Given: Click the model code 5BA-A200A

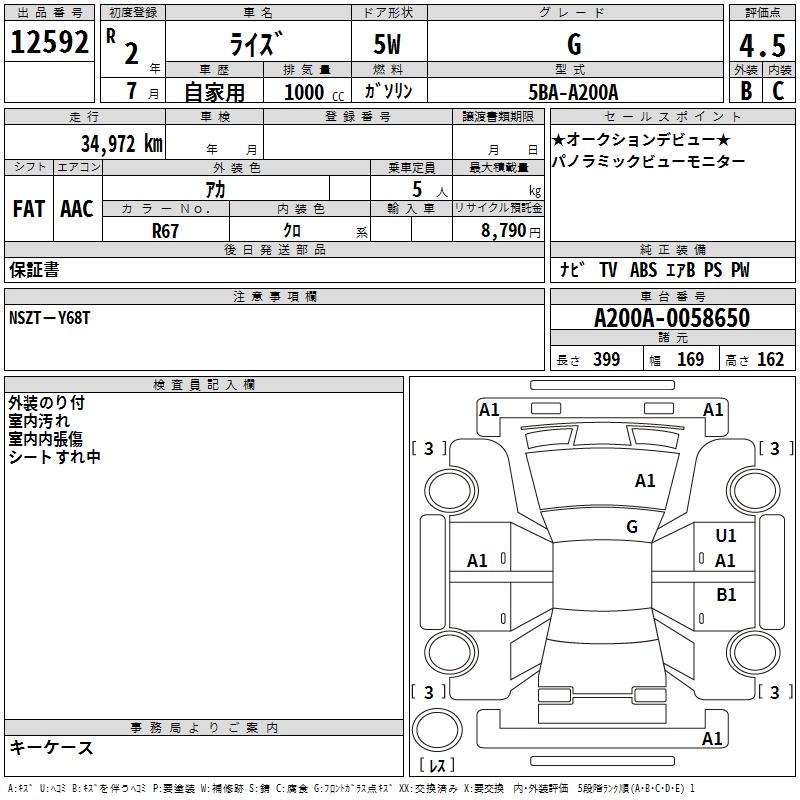Looking at the screenshot, I should click(x=573, y=92).
